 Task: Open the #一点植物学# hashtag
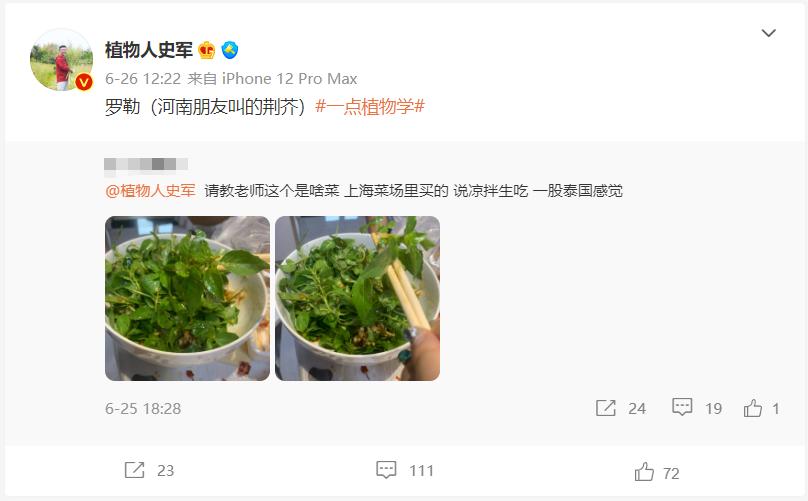(x=370, y=107)
